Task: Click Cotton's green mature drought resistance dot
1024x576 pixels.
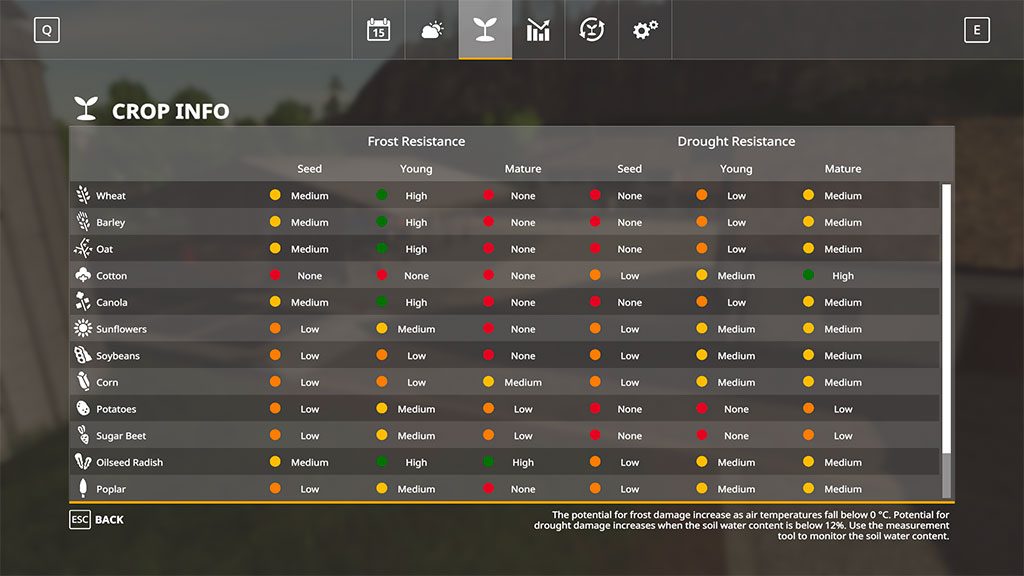Action: (808, 275)
